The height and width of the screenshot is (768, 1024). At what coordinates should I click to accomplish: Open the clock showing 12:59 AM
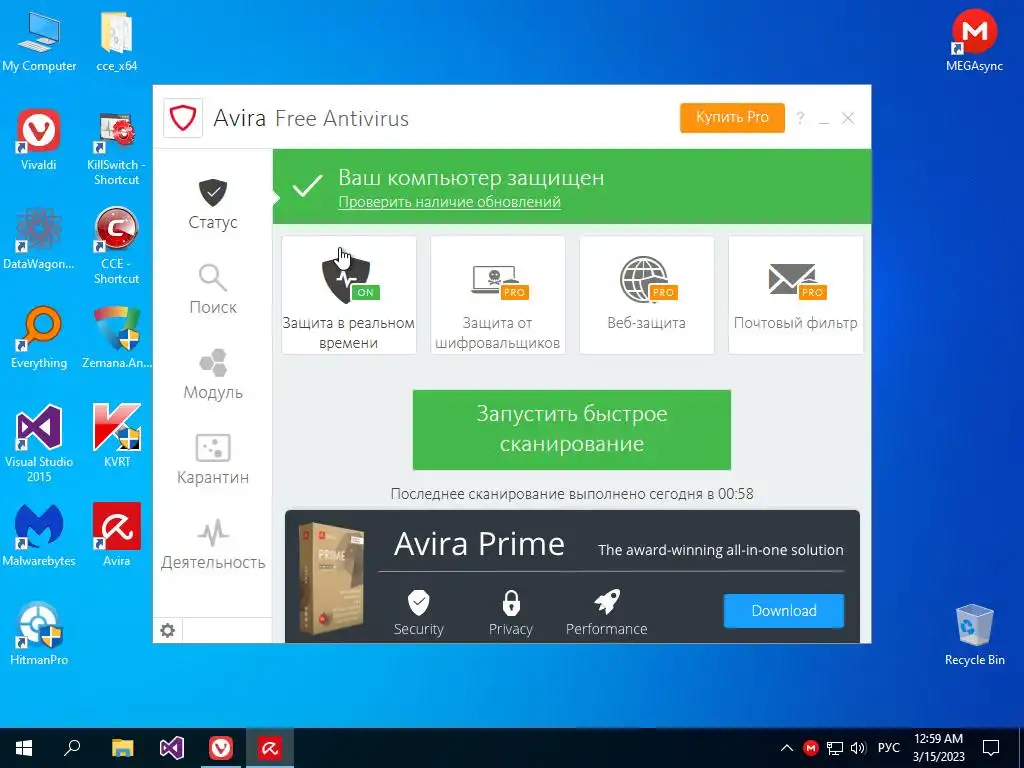click(938, 748)
